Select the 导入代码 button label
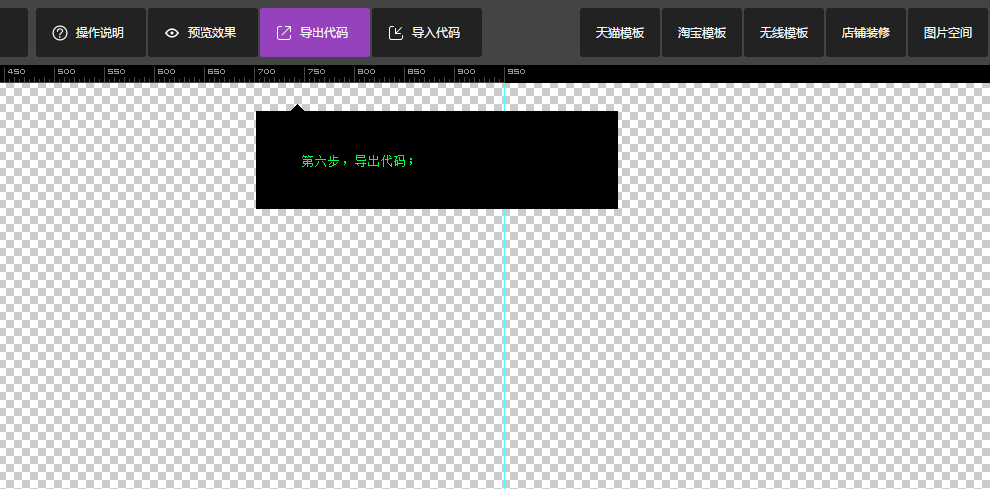The image size is (990, 489). (x=436, y=33)
